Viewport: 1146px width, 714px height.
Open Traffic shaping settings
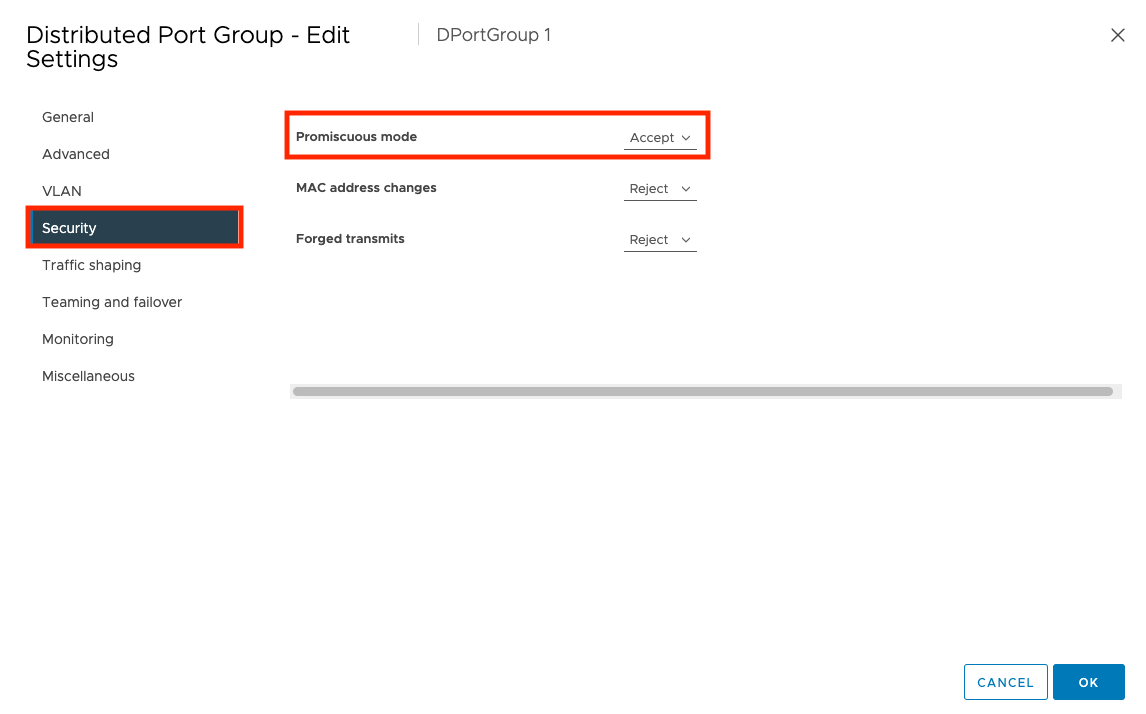click(x=91, y=265)
